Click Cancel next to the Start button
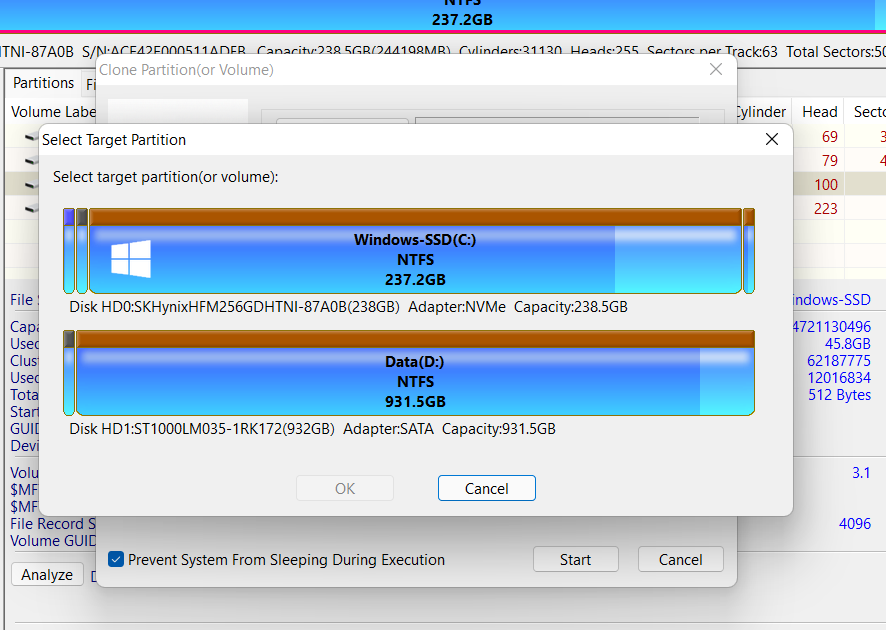 click(680, 560)
